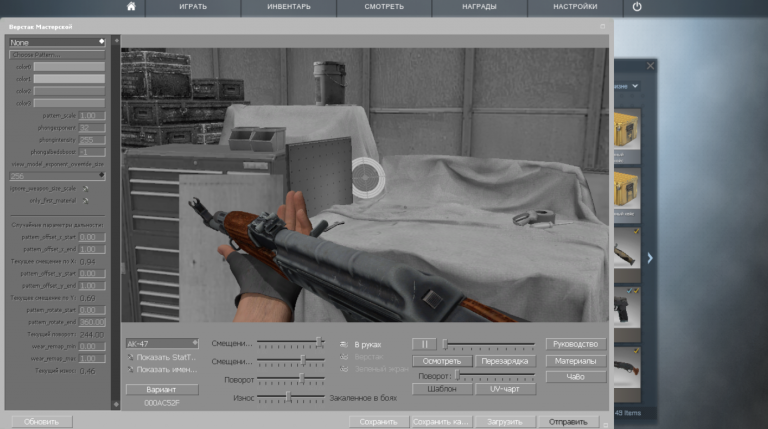
Task: Toggle only_first_material checkbox
Action: click(x=85, y=201)
